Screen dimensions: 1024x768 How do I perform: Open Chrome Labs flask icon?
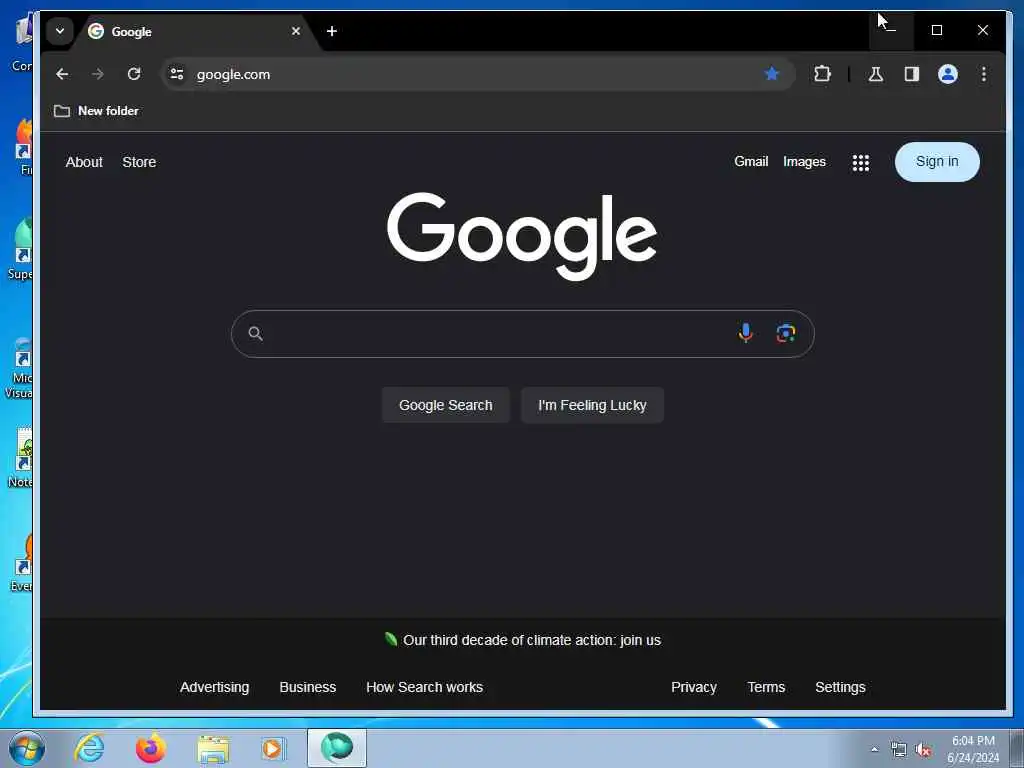[876, 74]
